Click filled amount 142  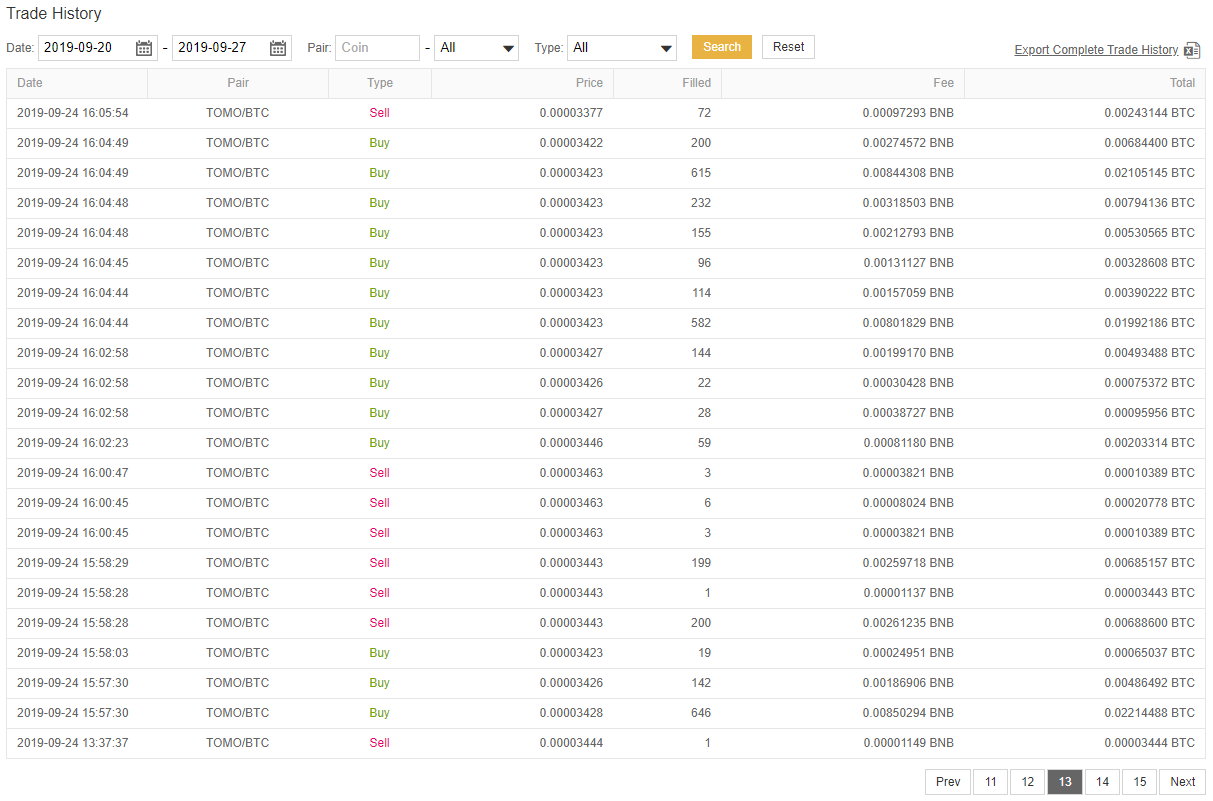[701, 683]
